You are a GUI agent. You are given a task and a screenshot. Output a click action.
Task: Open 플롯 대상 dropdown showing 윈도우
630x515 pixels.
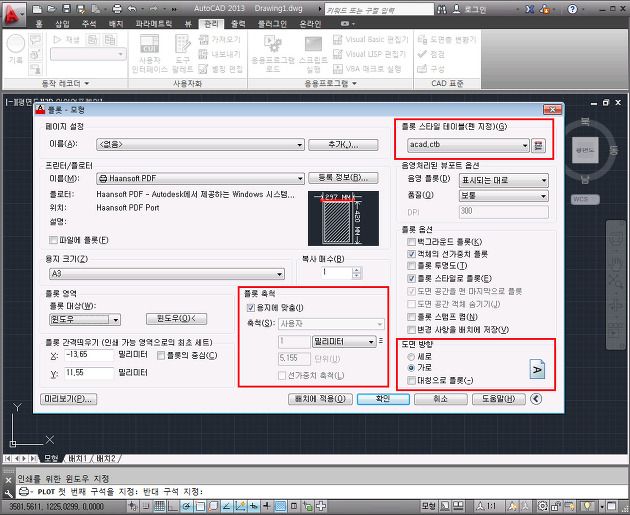pyautogui.click(x=85, y=320)
